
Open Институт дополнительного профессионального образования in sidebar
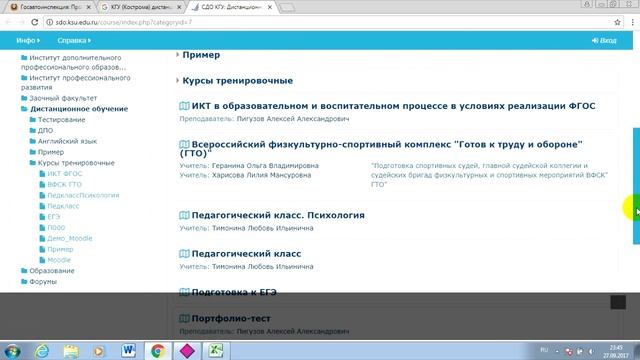[x=73, y=62]
